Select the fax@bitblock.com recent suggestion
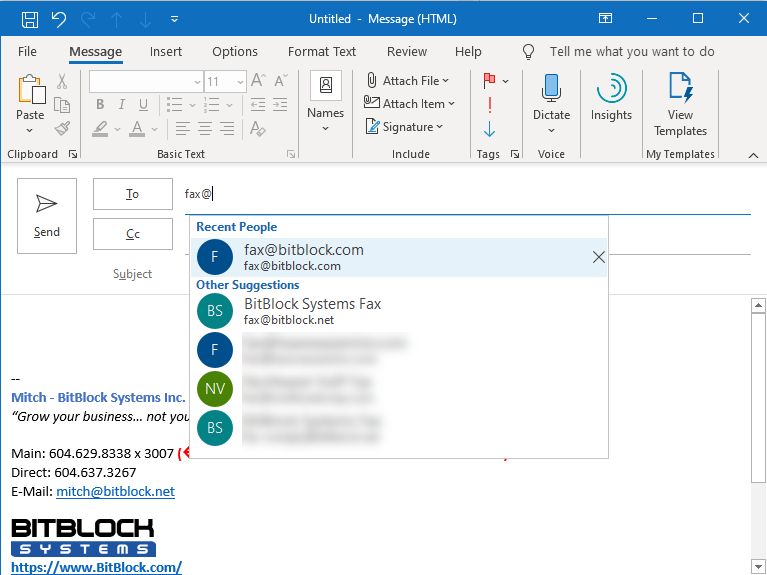Image resolution: width=767 pixels, height=575 pixels. coord(399,257)
